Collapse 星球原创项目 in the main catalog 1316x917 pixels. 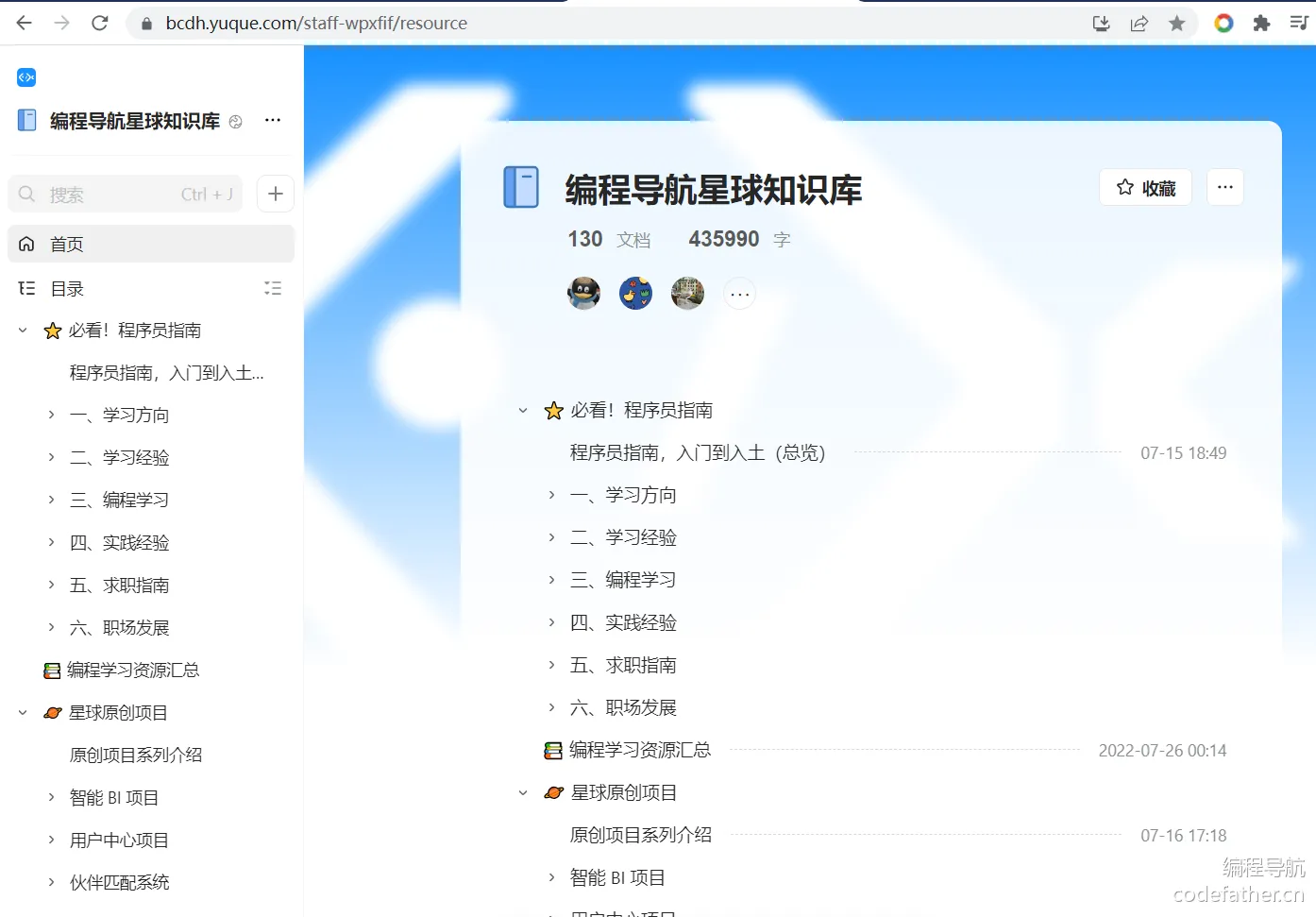[x=523, y=793]
